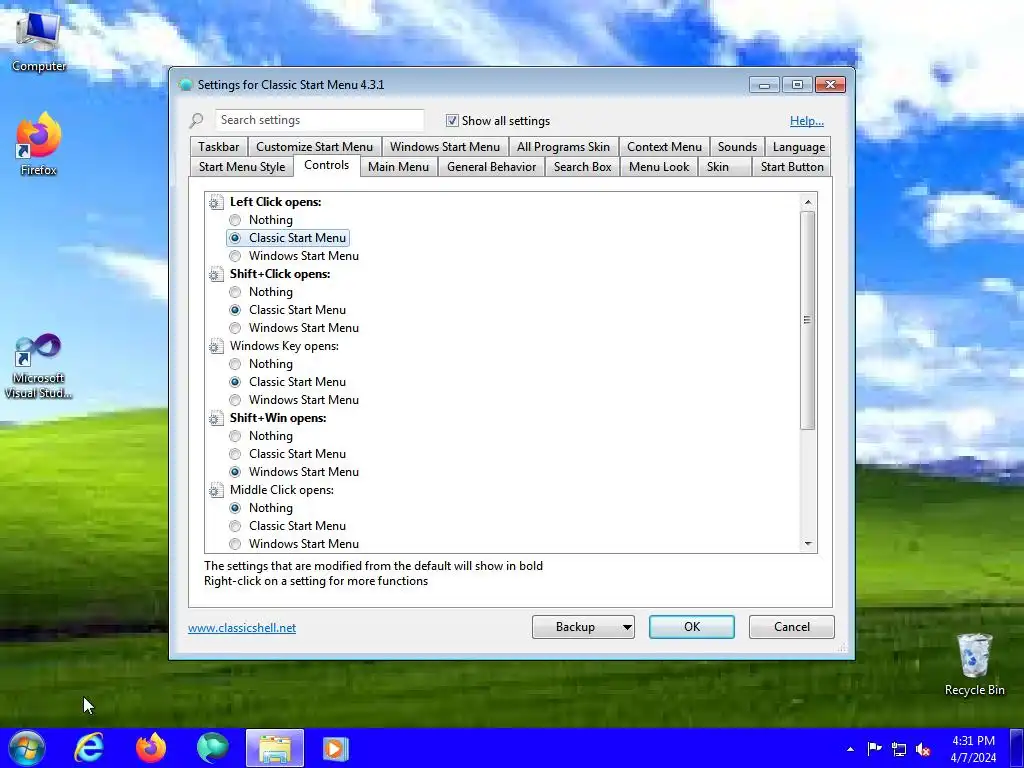This screenshot has width=1024, height=768.
Task: Switch to the General Behavior tab
Action: click(492, 167)
